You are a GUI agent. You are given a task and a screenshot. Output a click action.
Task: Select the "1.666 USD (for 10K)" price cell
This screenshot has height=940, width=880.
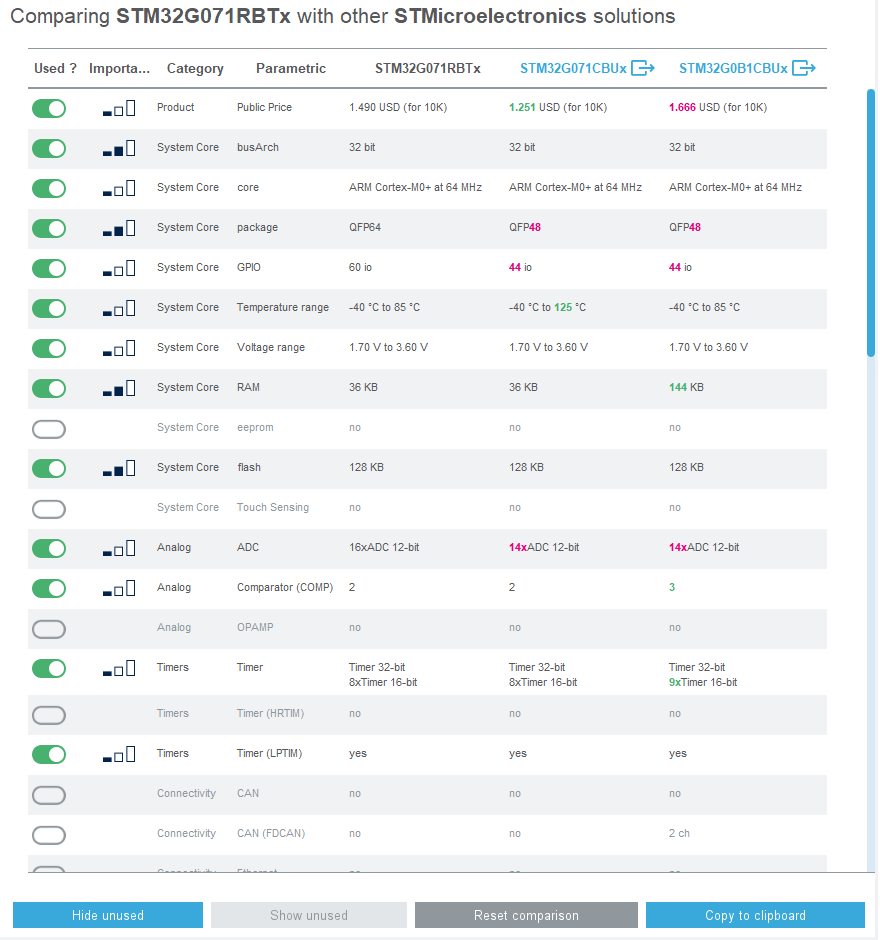point(718,107)
